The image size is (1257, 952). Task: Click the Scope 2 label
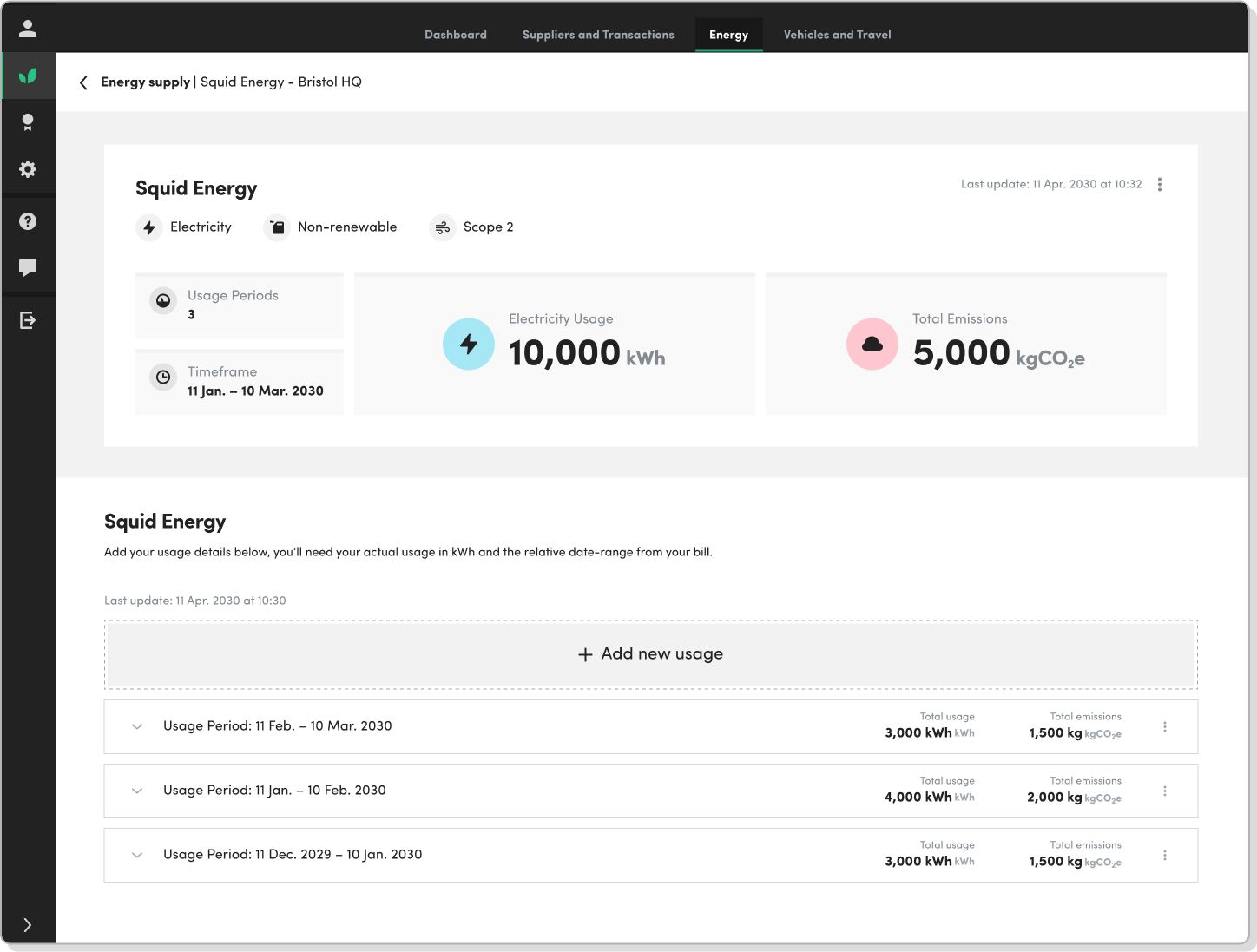[489, 227]
